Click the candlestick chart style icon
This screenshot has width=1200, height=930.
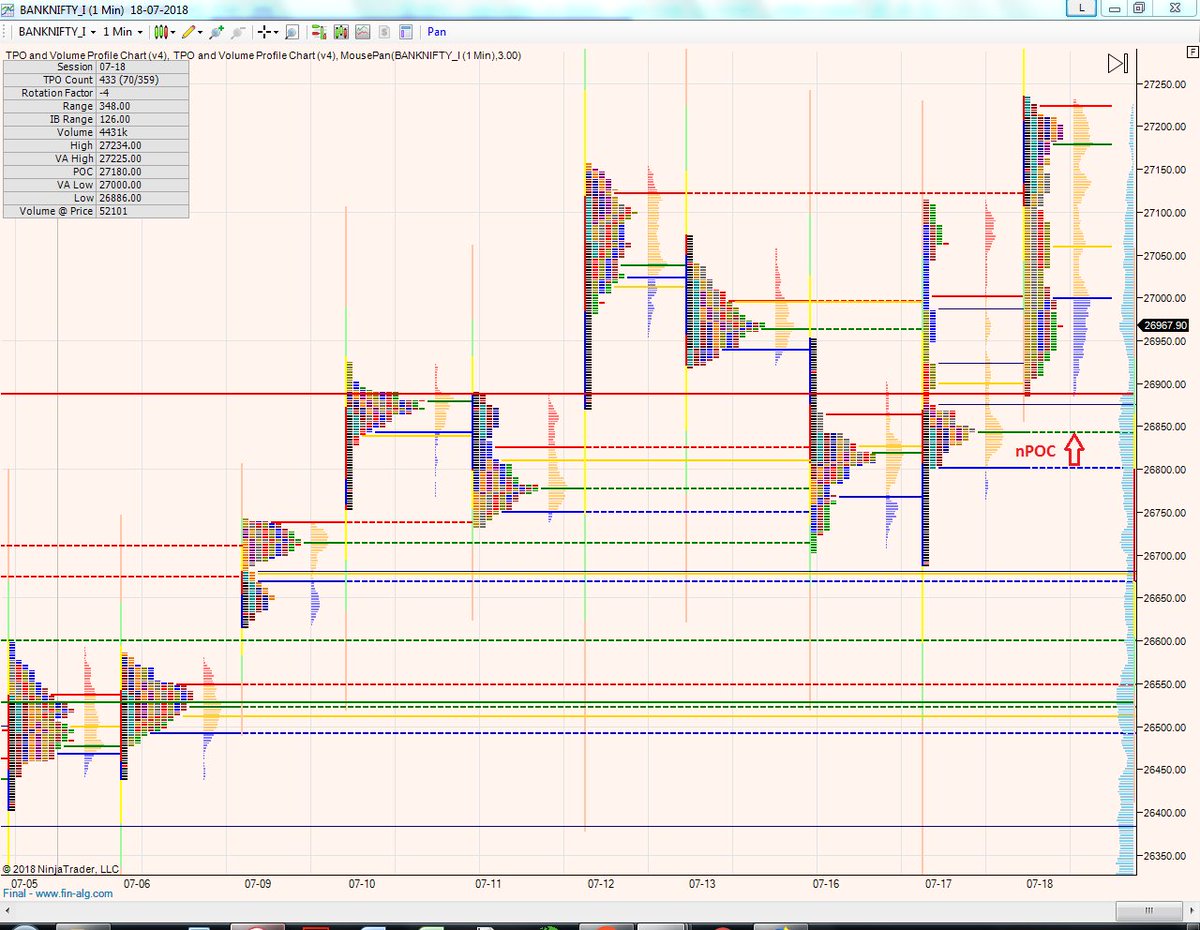tap(160, 32)
